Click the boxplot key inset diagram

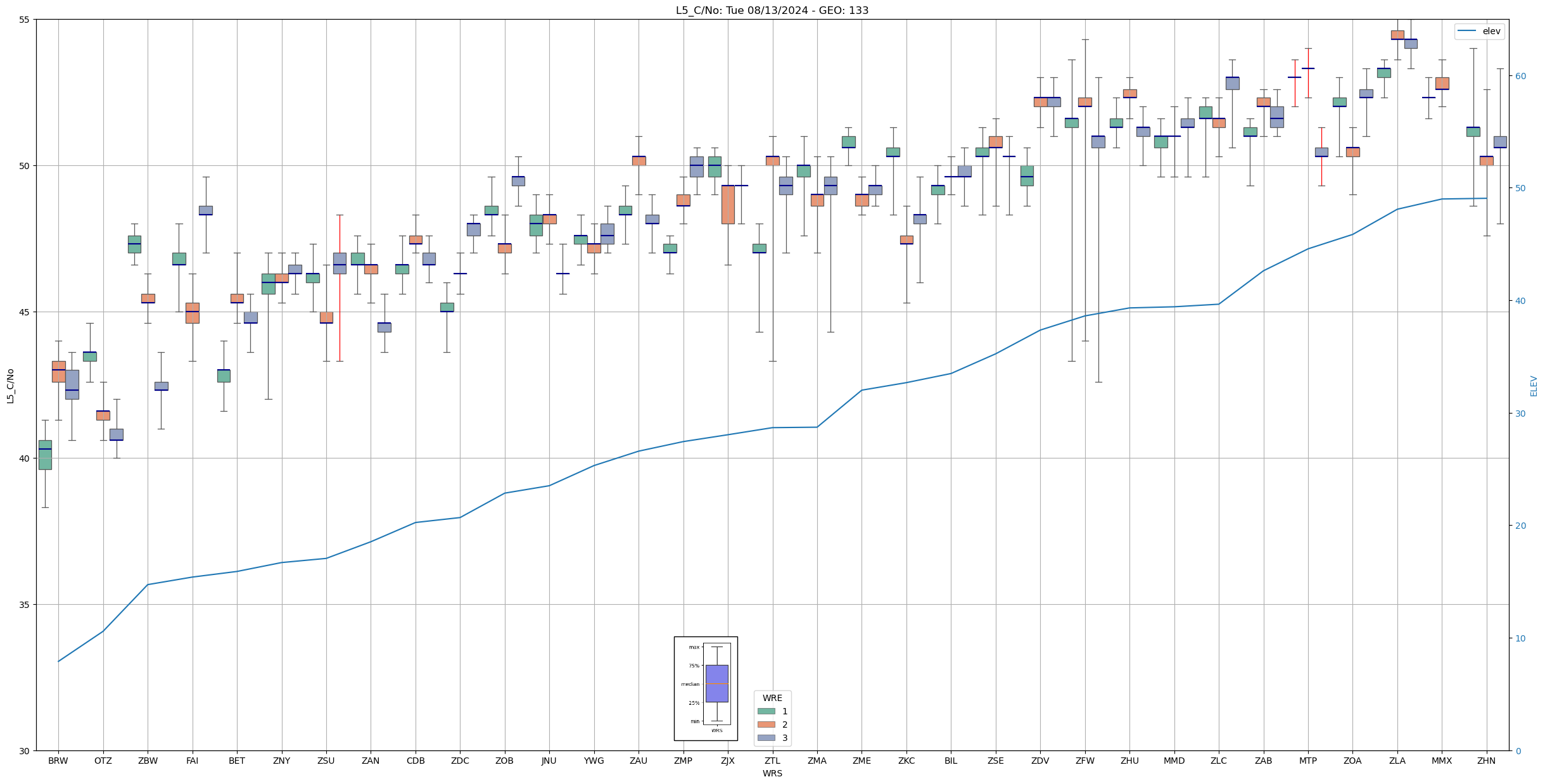pyautogui.click(x=706, y=688)
